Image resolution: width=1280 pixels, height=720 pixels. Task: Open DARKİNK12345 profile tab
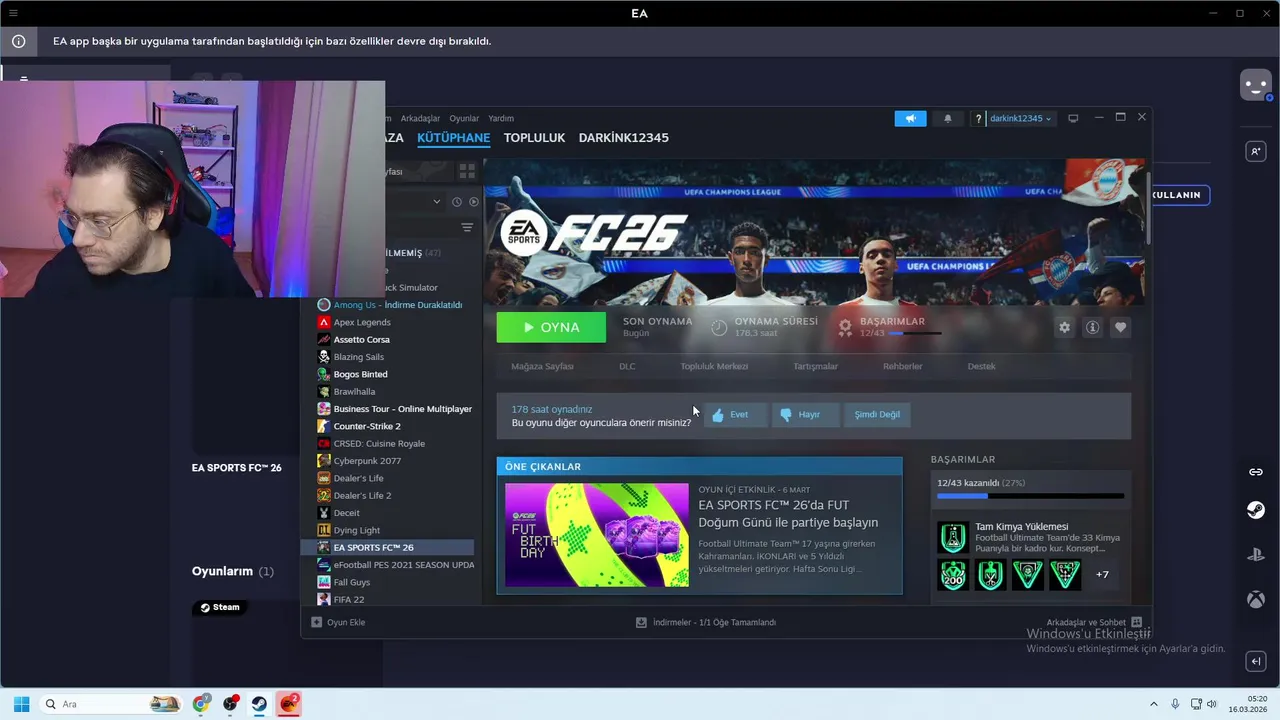coord(623,138)
